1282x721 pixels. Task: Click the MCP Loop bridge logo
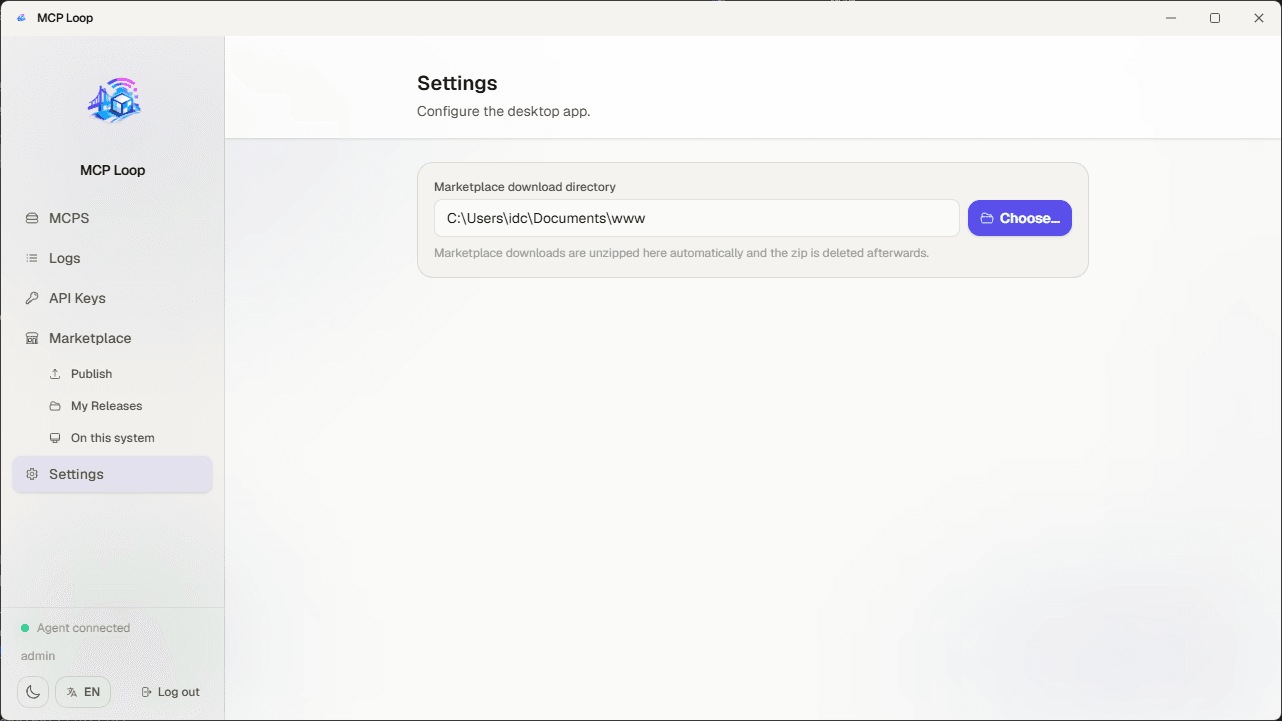(113, 101)
